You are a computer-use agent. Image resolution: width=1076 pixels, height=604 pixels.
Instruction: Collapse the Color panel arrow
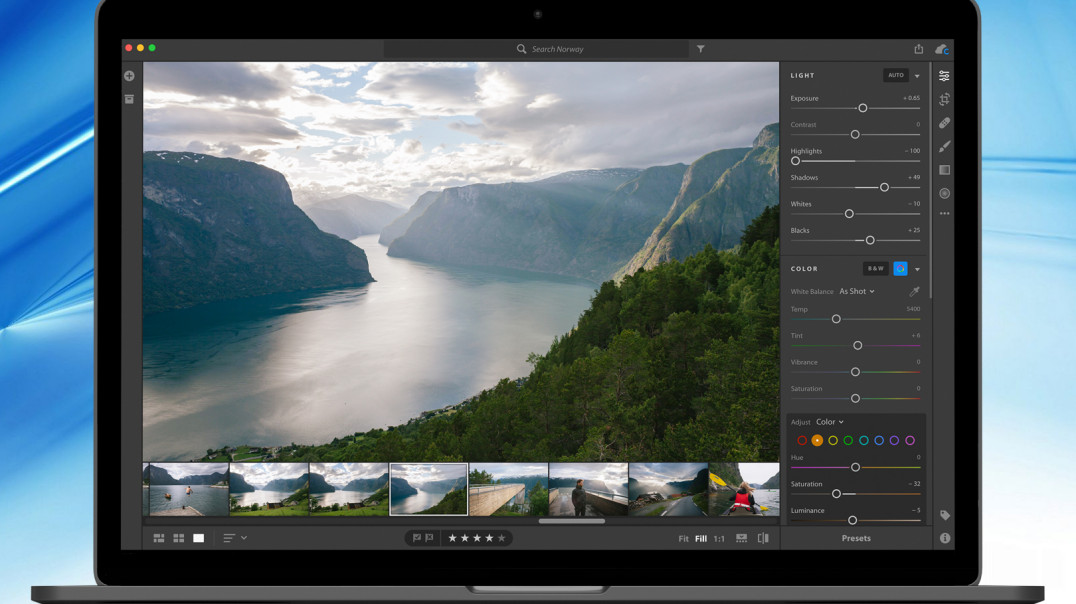(x=917, y=269)
